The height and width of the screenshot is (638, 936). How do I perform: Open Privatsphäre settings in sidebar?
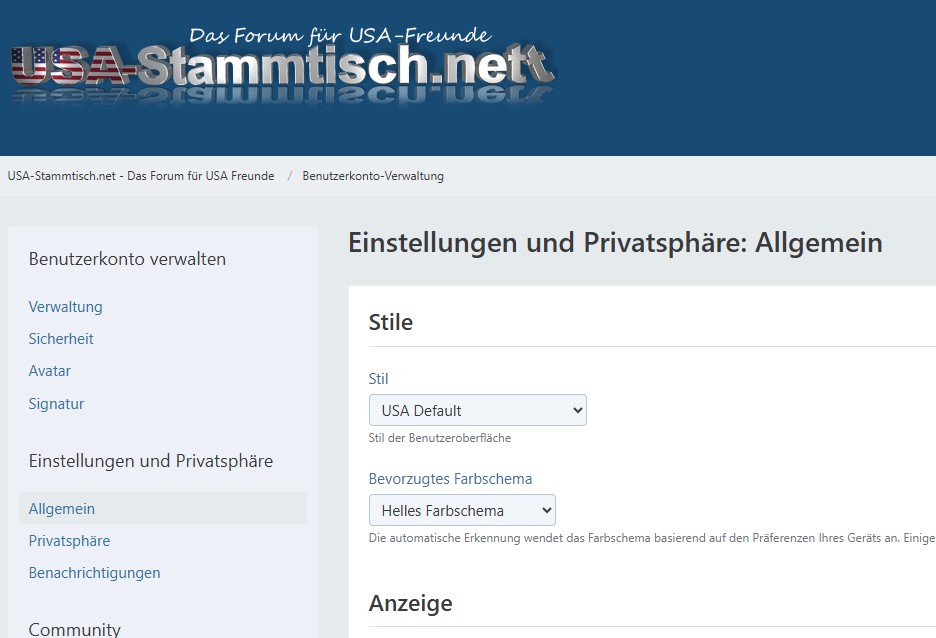pyautogui.click(x=70, y=541)
